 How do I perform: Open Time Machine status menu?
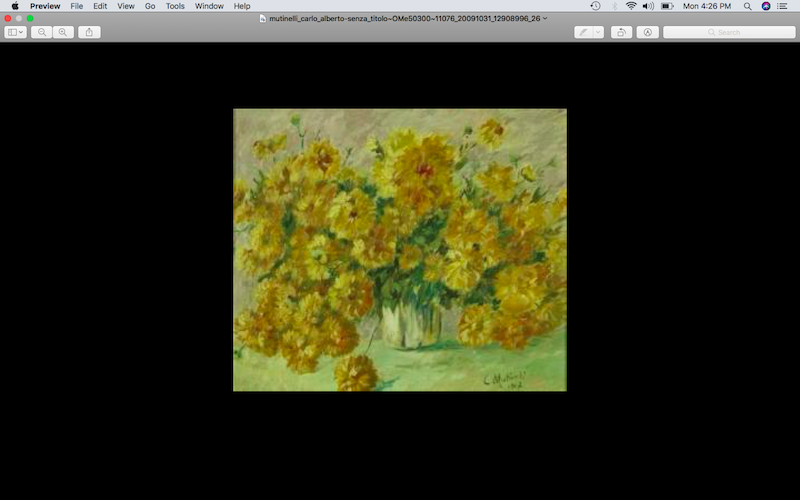[595, 6]
